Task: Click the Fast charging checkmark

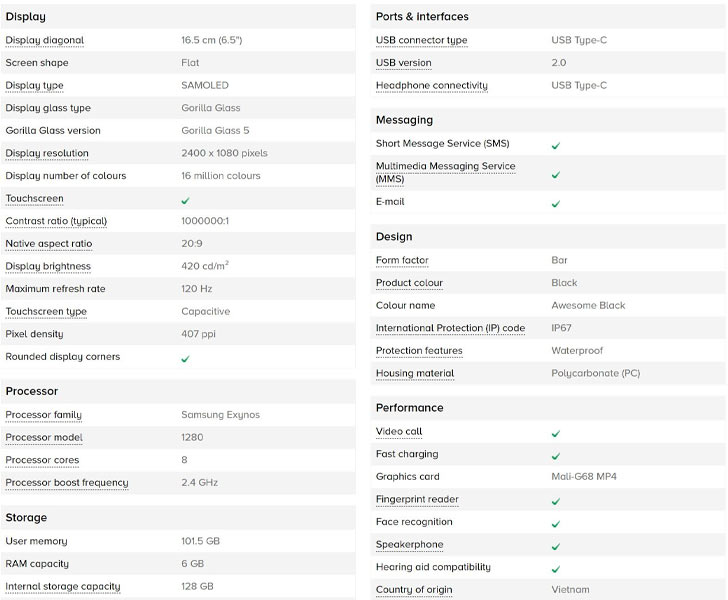Action: [556, 457]
